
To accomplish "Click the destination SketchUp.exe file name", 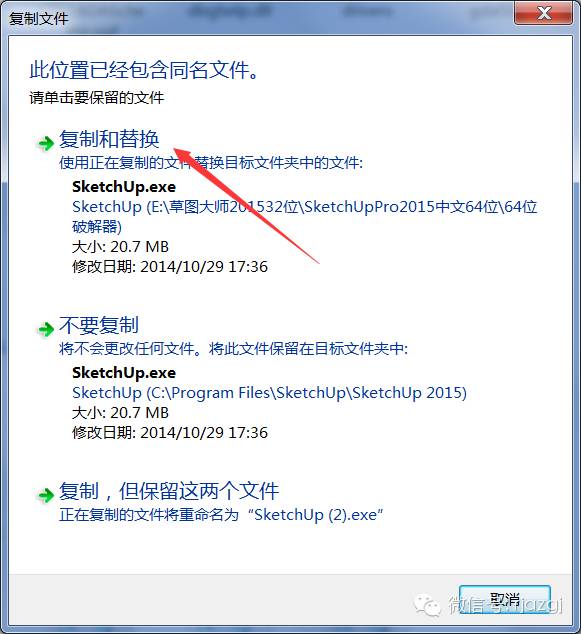I will pos(124,373).
